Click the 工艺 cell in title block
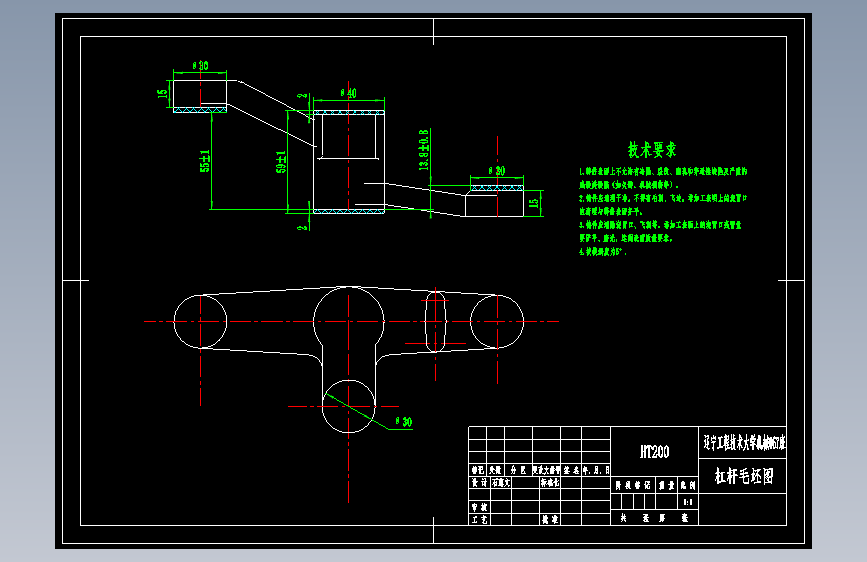 click(x=479, y=519)
